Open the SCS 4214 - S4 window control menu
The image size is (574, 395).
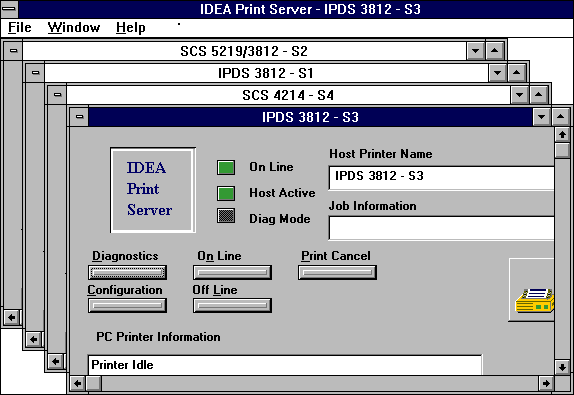[x=57, y=95]
